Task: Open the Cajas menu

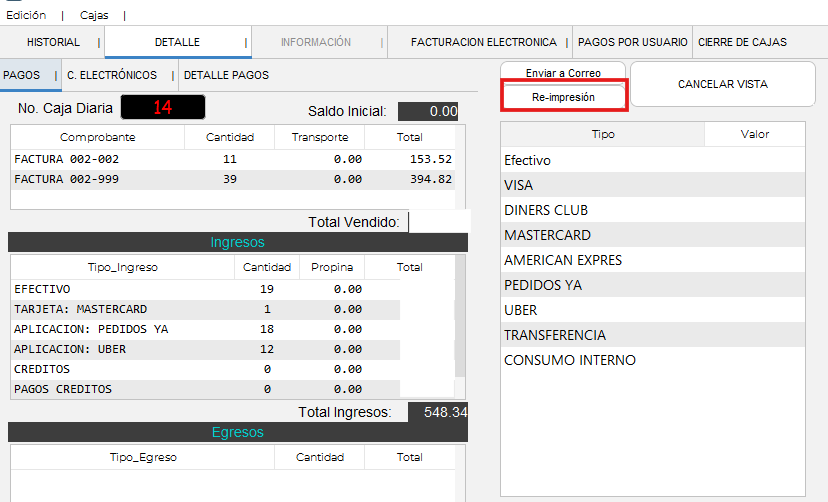Action: point(94,15)
